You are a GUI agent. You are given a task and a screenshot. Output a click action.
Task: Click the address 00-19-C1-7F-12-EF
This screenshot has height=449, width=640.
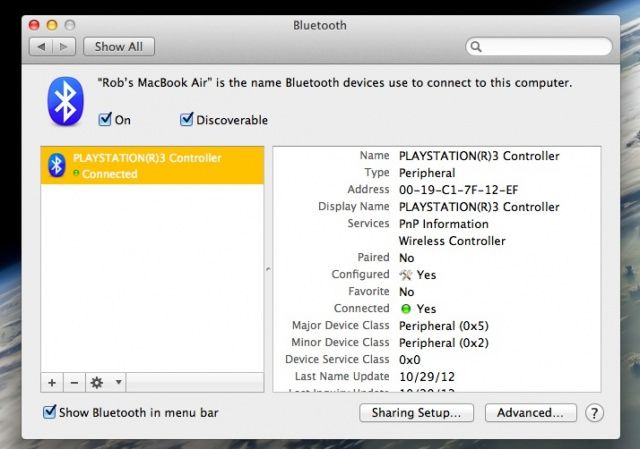(x=458, y=190)
